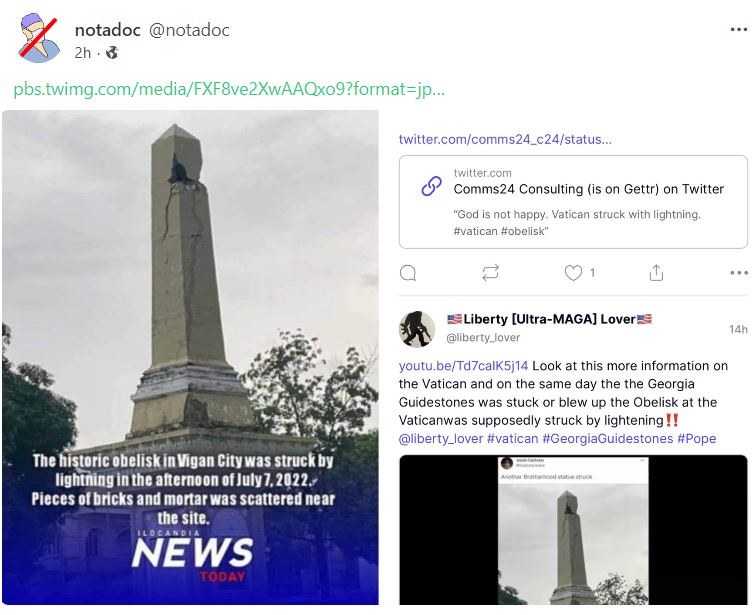Click the #Pope hashtag
Image resolution: width=756 pixels, height=615 pixels.
coord(697,439)
